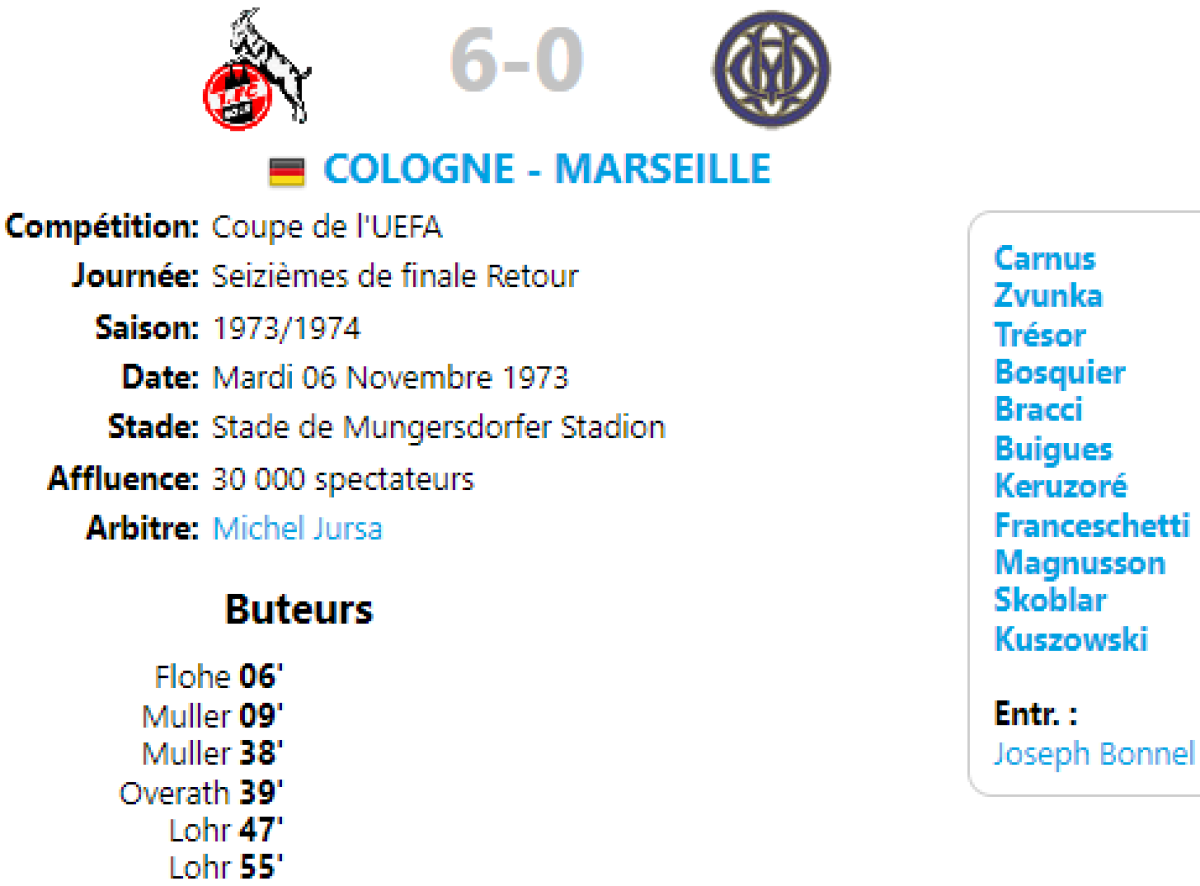The image size is (1200, 886).
Task: View Skoblar's player page
Action: (x=1050, y=600)
